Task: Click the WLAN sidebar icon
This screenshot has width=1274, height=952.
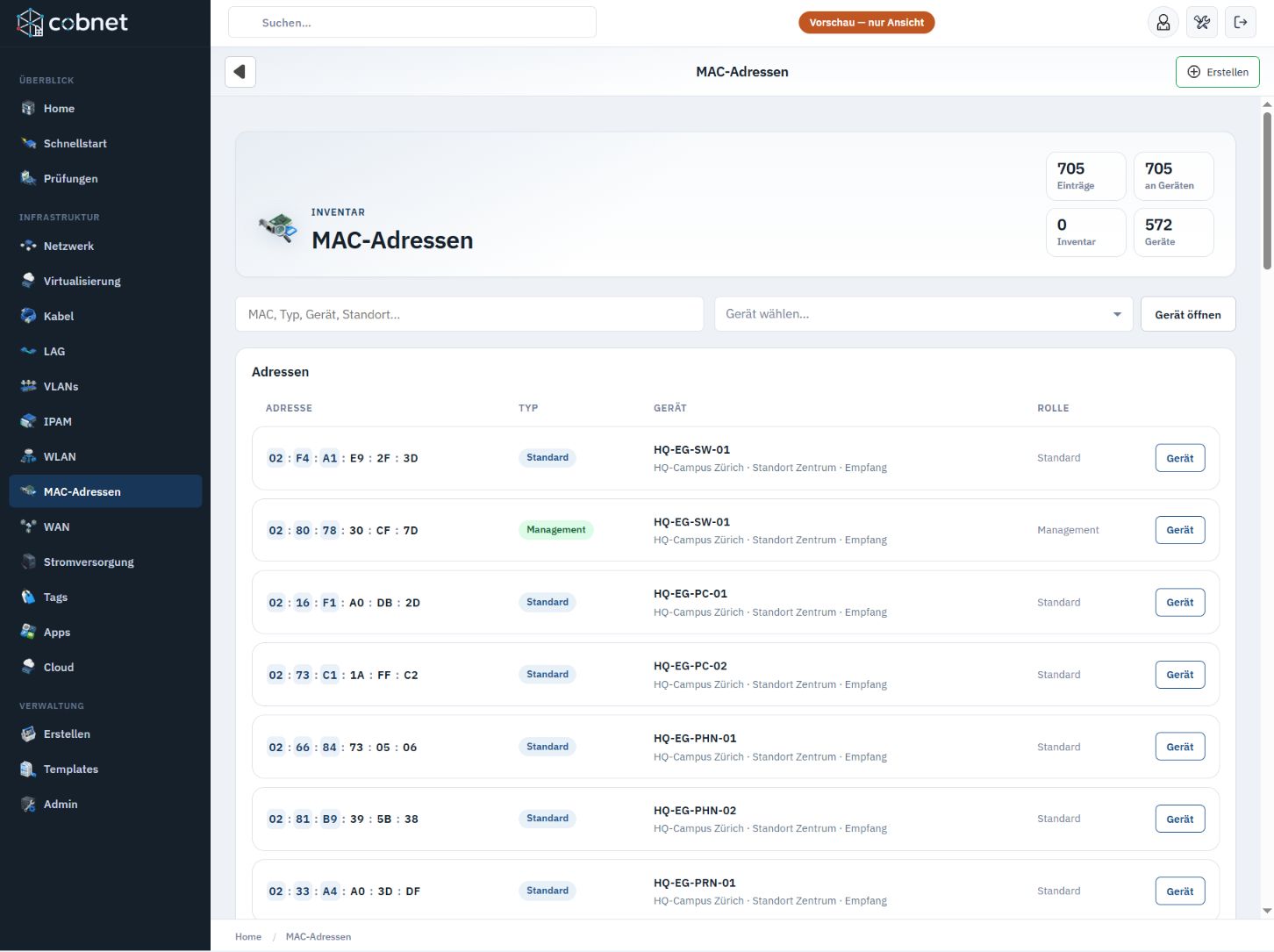Action: 28,457
